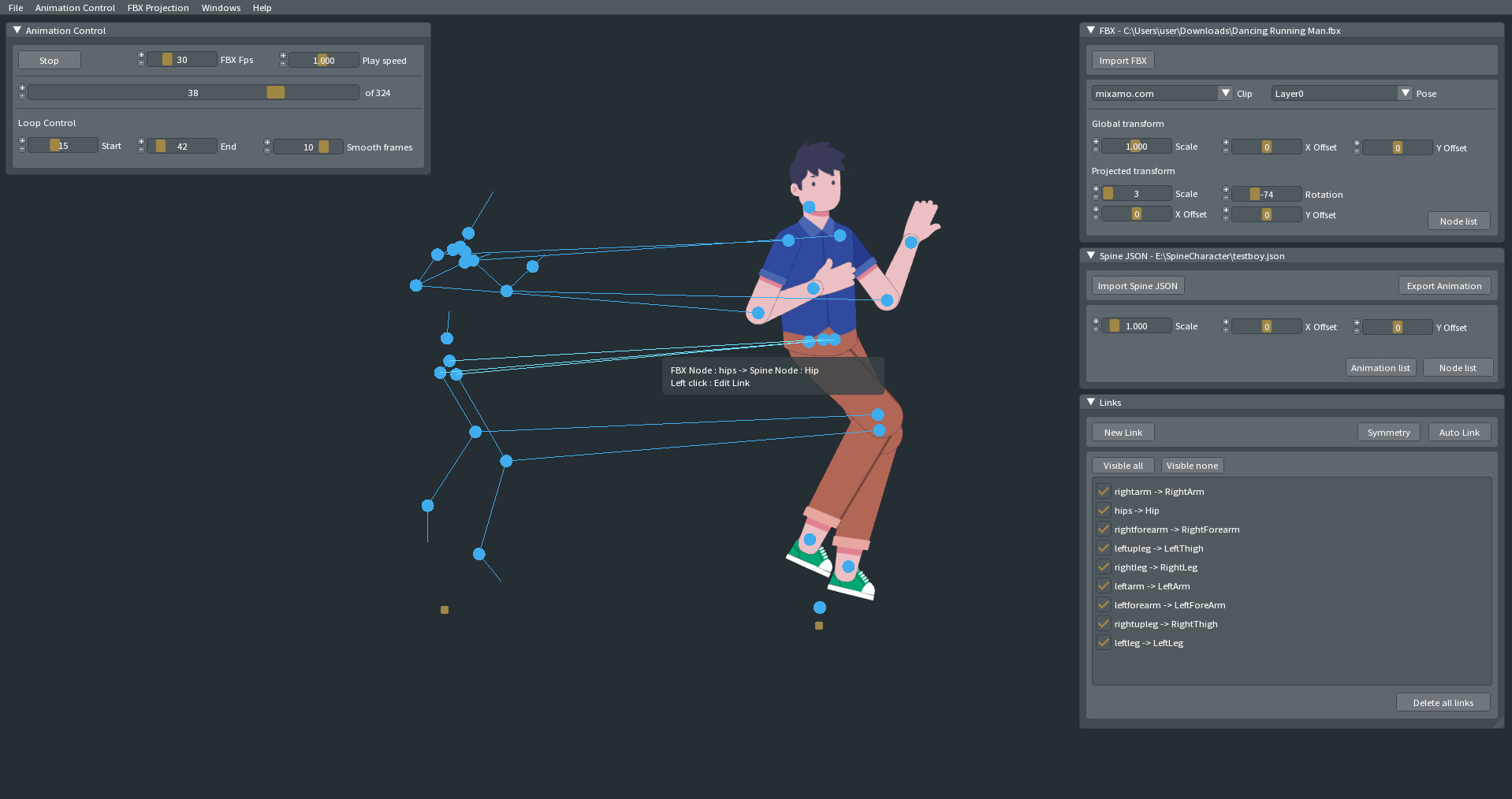
Task: Increment the FBX Fps value
Action: (x=141, y=55)
